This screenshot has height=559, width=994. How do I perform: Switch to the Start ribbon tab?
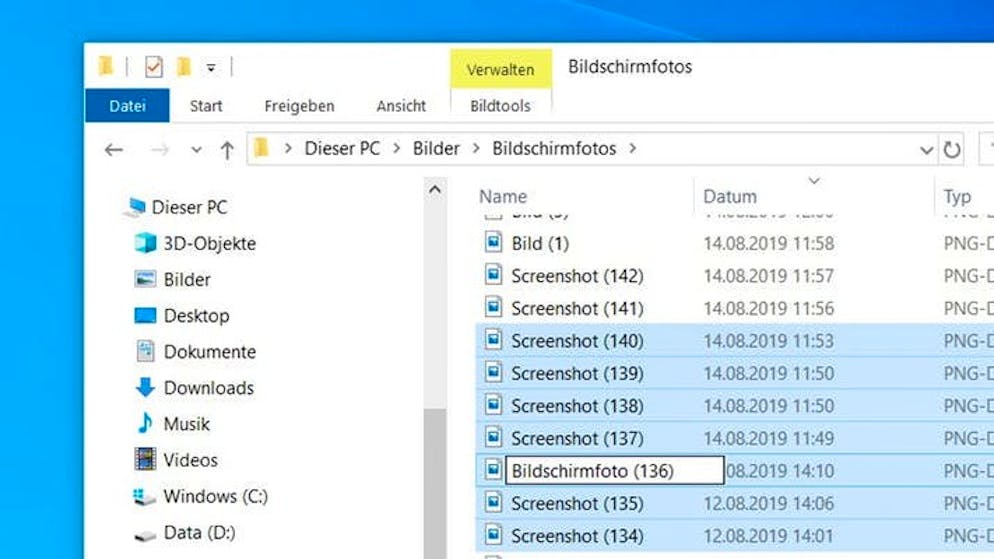click(x=206, y=106)
